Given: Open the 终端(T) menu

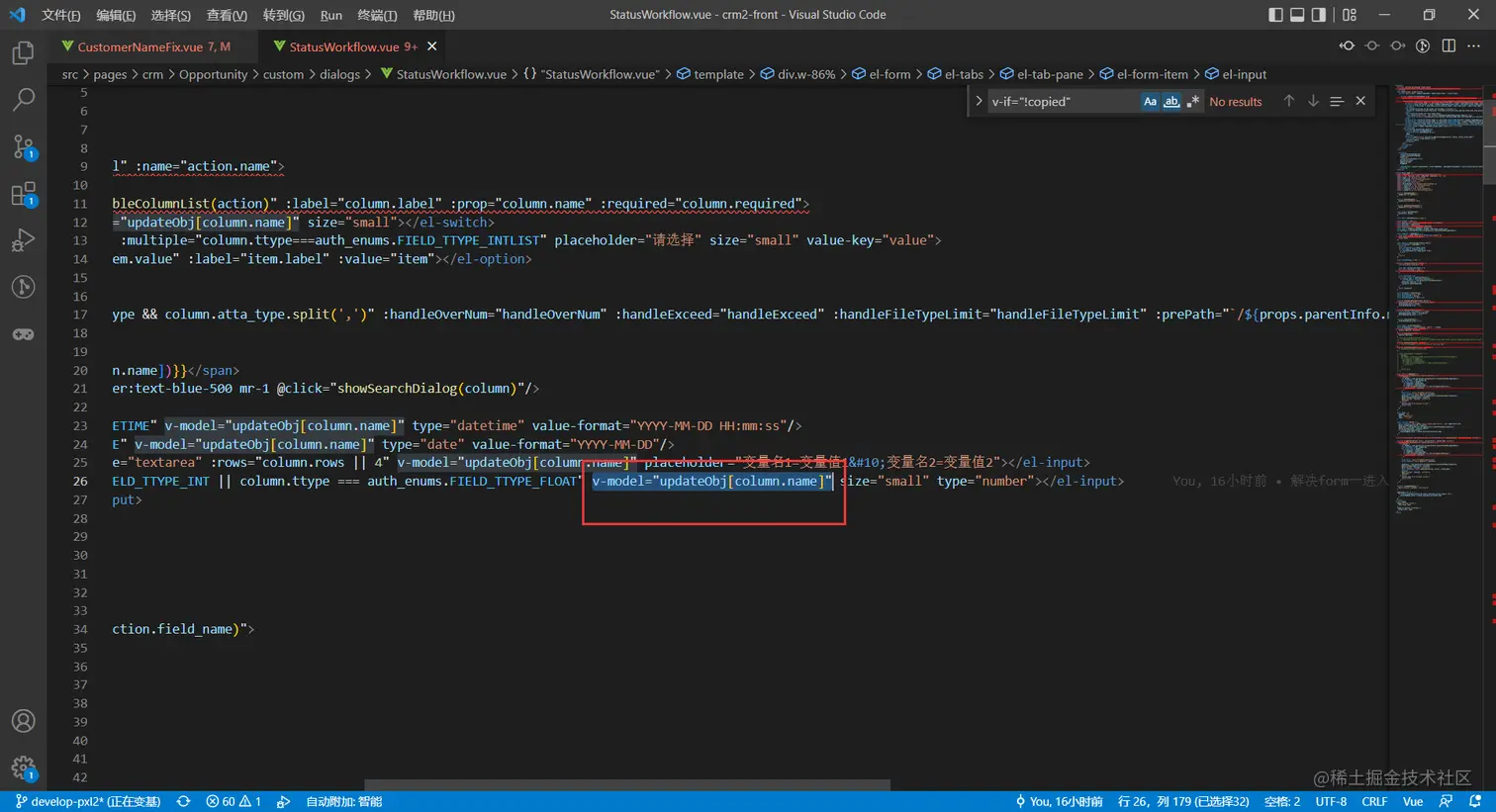Looking at the screenshot, I should click(377, 15).
